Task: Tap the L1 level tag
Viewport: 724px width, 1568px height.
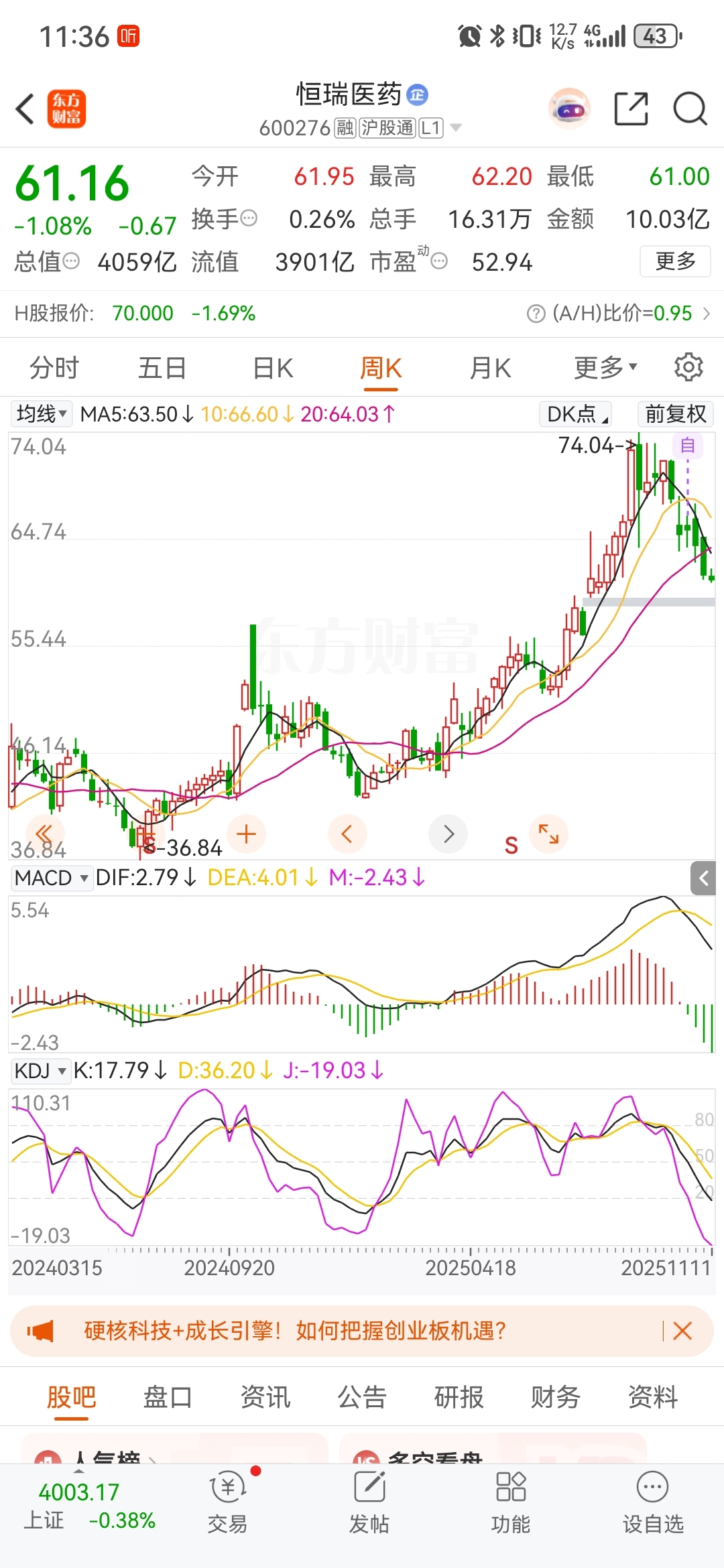Action: 431,127
